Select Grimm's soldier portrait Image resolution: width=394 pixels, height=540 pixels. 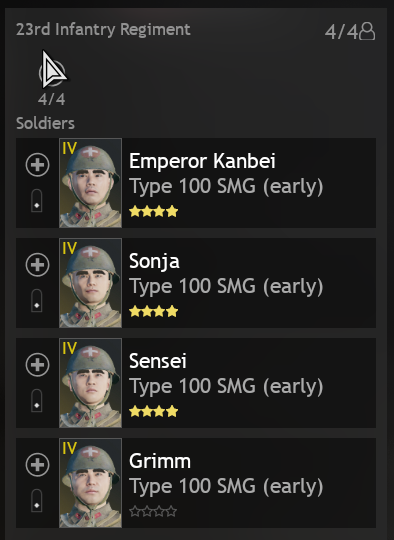click(x=90, y=482)
